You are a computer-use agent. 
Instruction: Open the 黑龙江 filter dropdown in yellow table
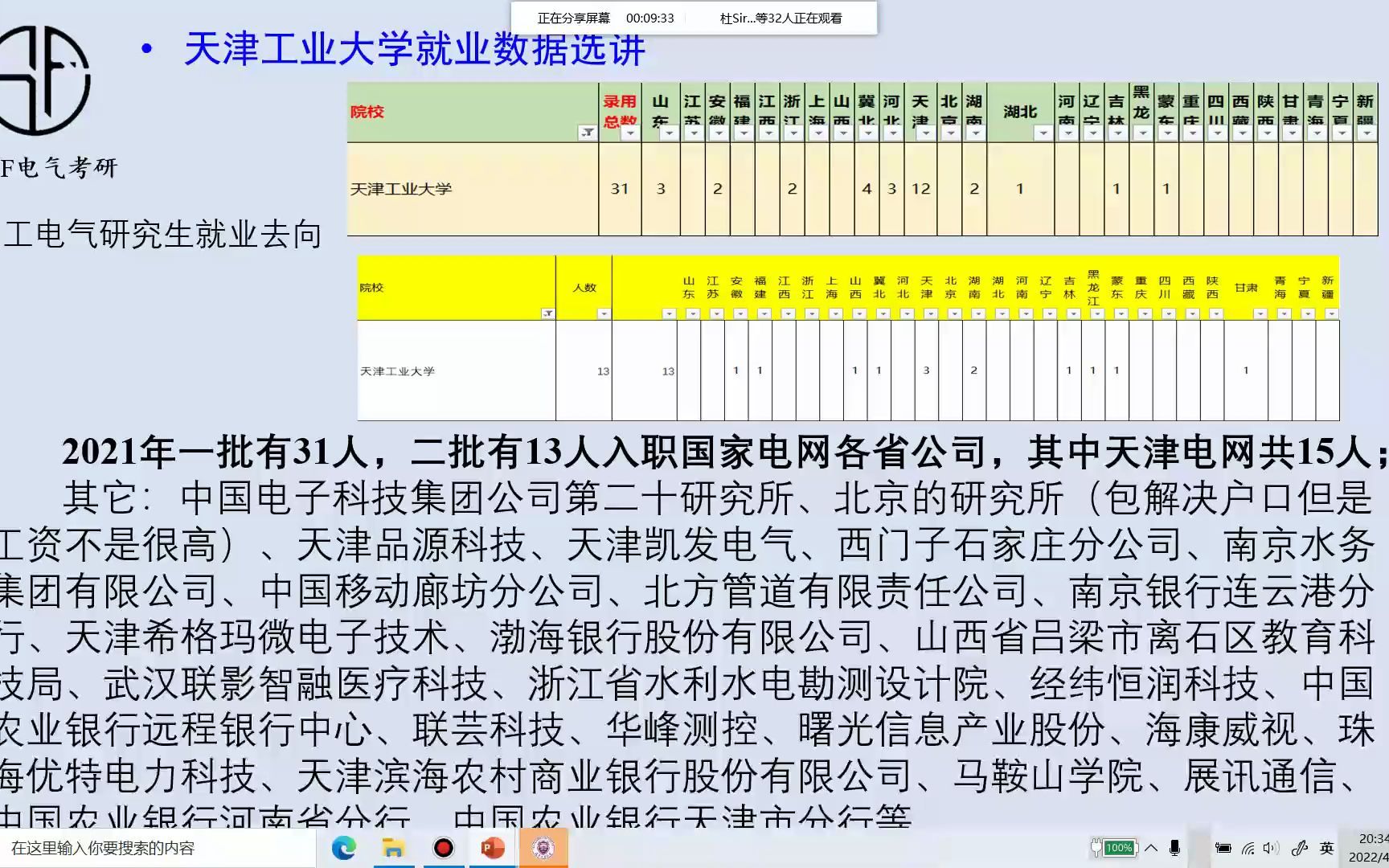point(1097,313)
